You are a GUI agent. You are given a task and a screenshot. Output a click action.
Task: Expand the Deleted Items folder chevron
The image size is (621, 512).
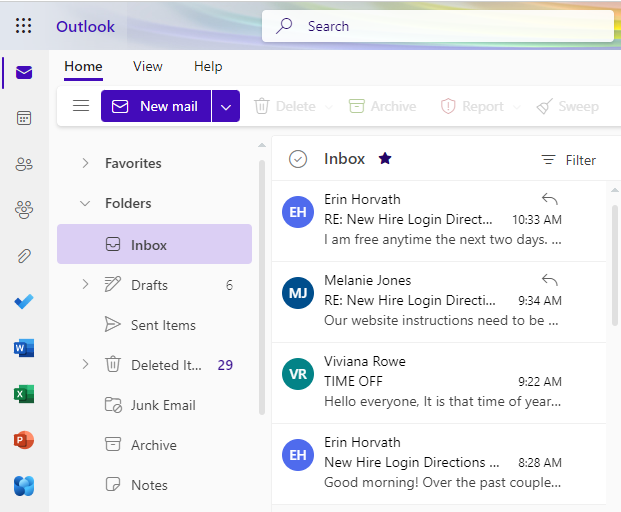coord(85,364)
